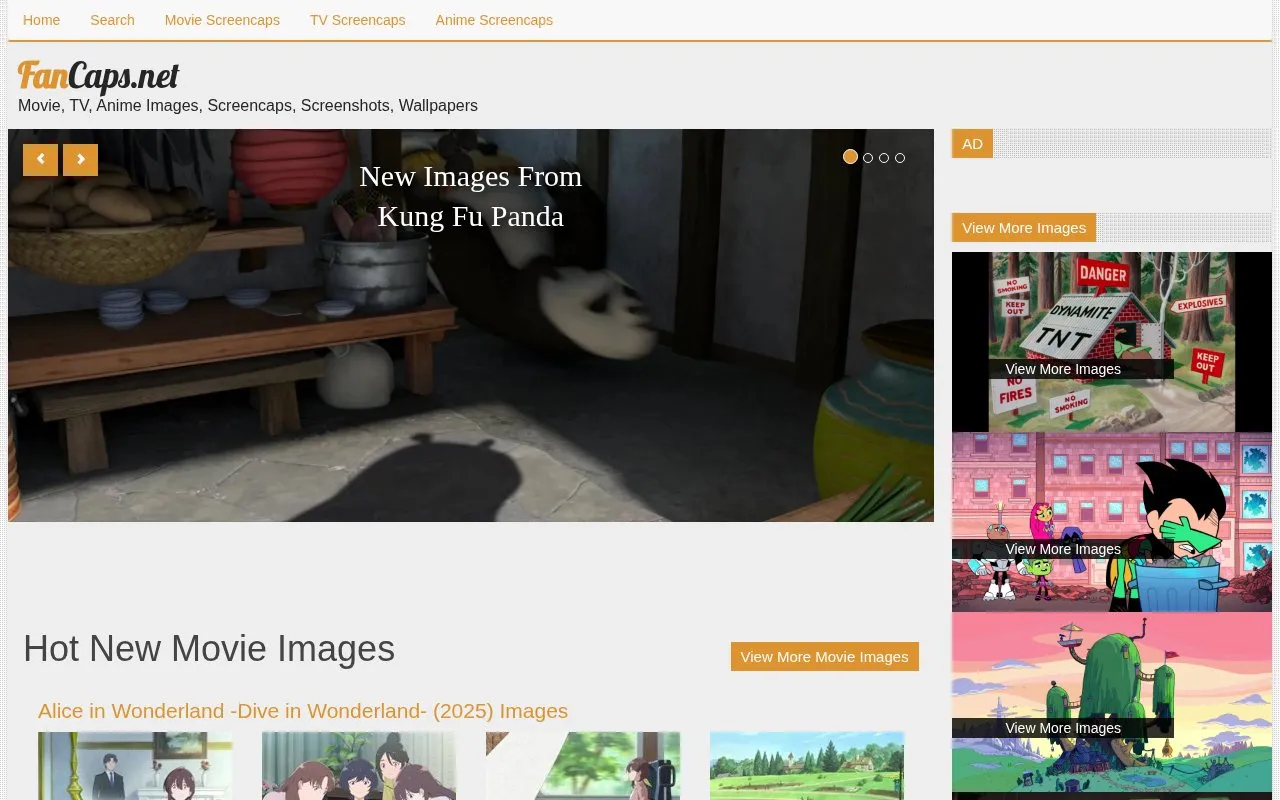
Task: Show the previous slide with left arrow
Action: coord(40,160)
